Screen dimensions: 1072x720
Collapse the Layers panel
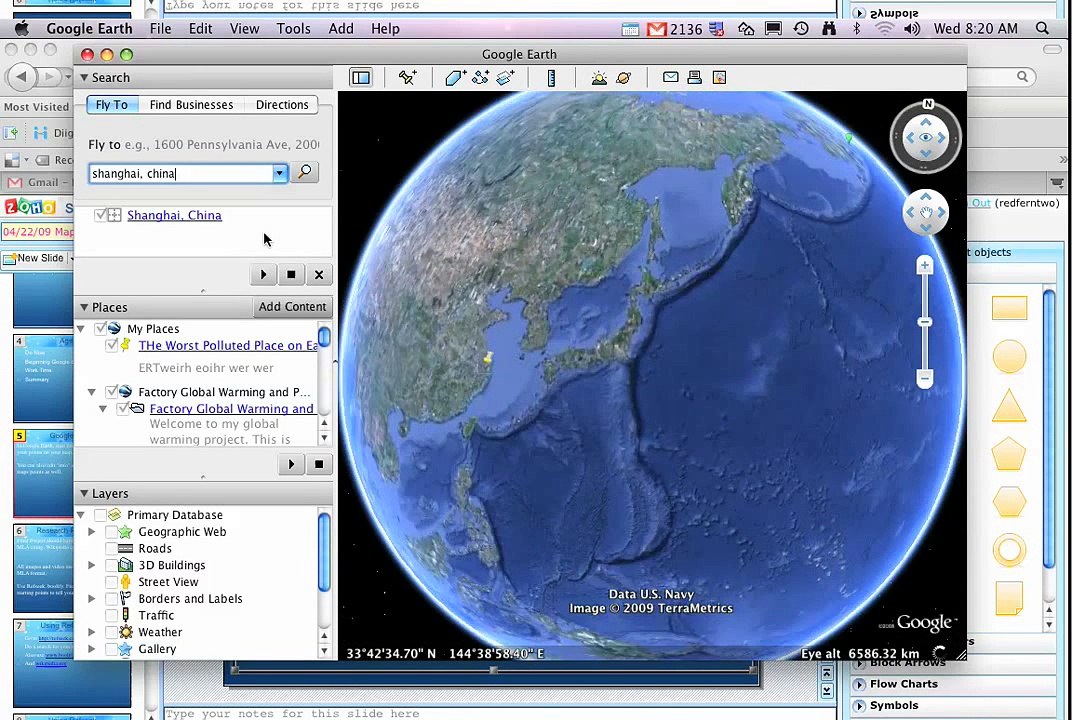[84, 494]
